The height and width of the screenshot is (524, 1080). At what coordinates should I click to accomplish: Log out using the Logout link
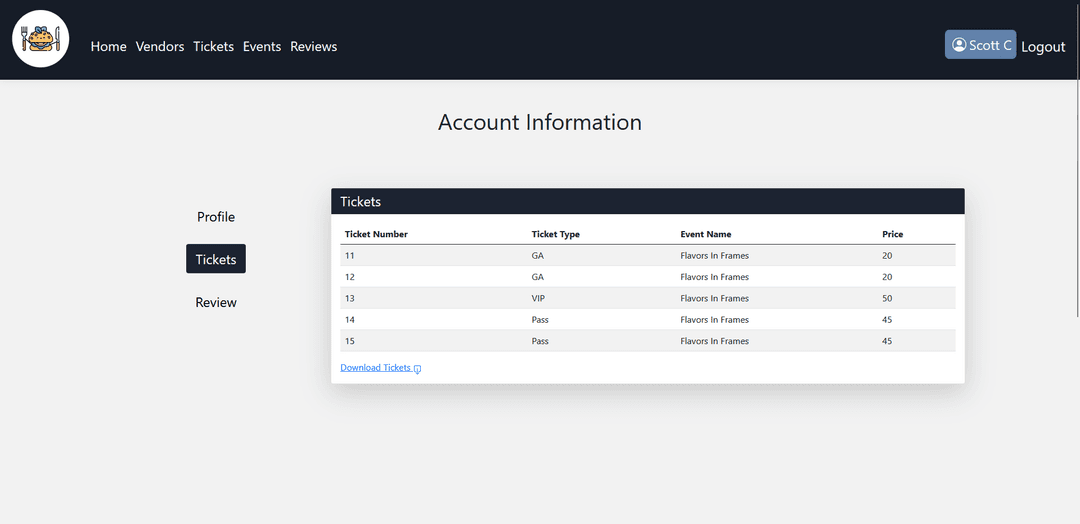(1043, 47)
